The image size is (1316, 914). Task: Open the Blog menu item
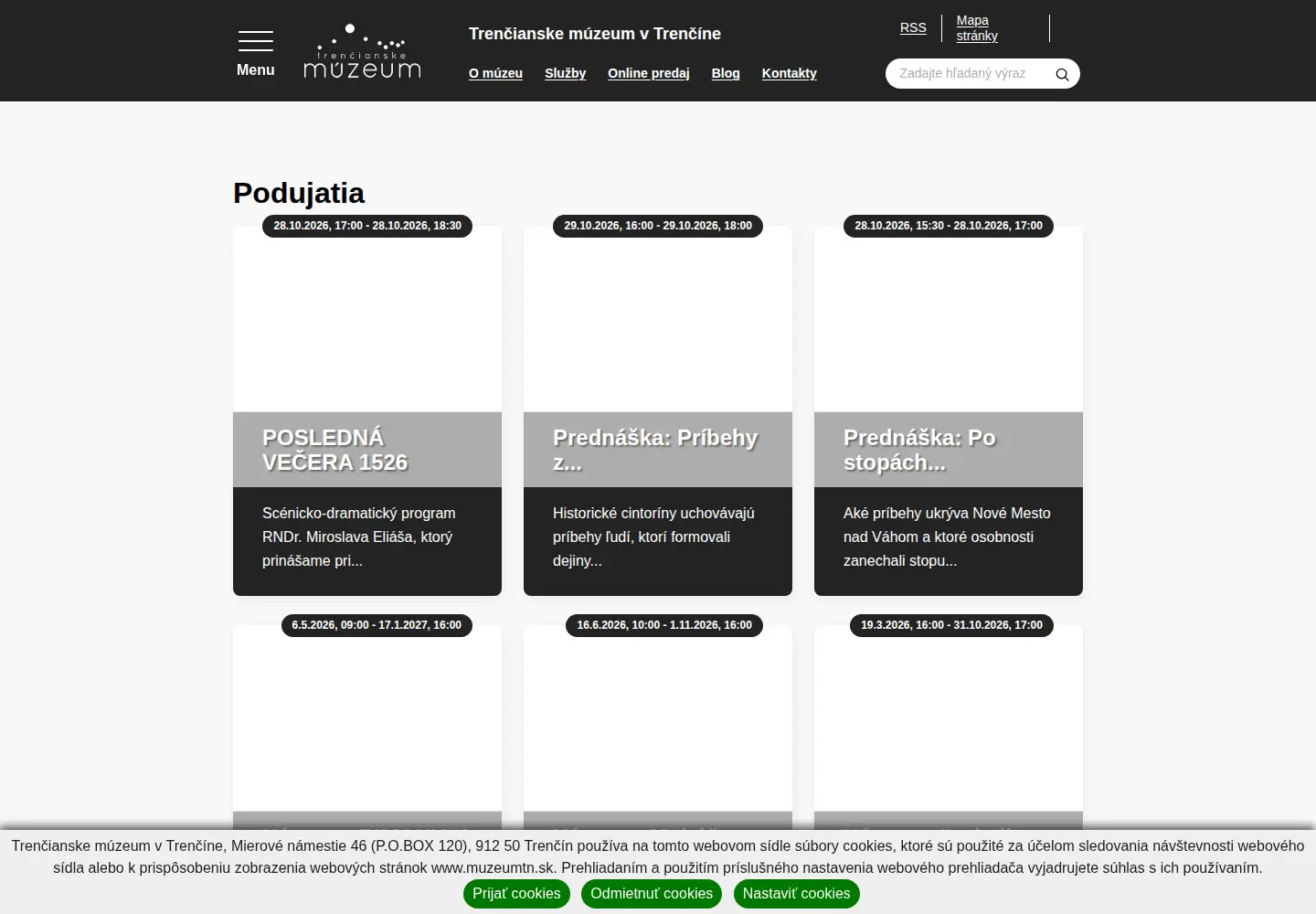click(x=726, y=73)
